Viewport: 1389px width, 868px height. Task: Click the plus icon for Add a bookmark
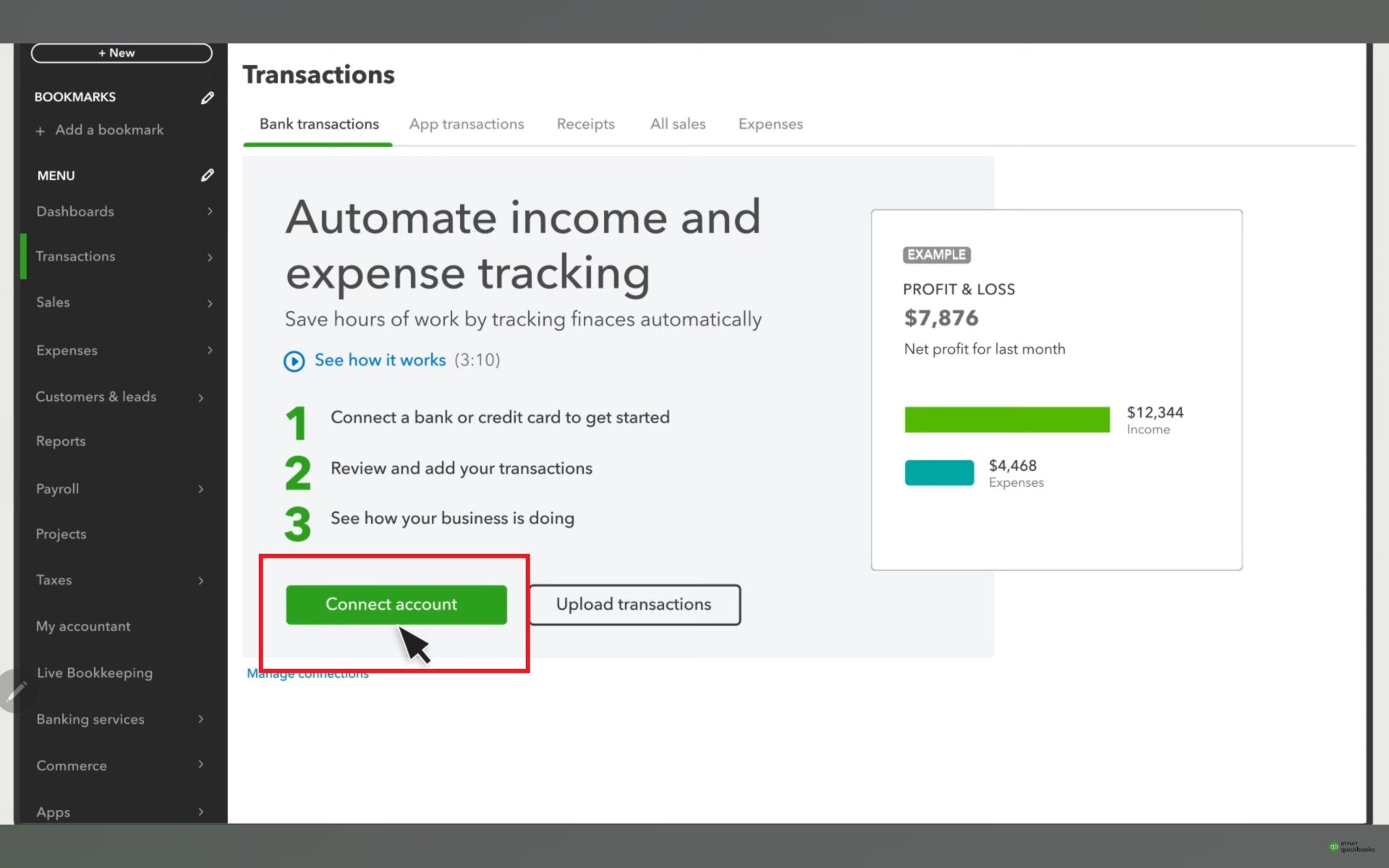coord(41,131)
